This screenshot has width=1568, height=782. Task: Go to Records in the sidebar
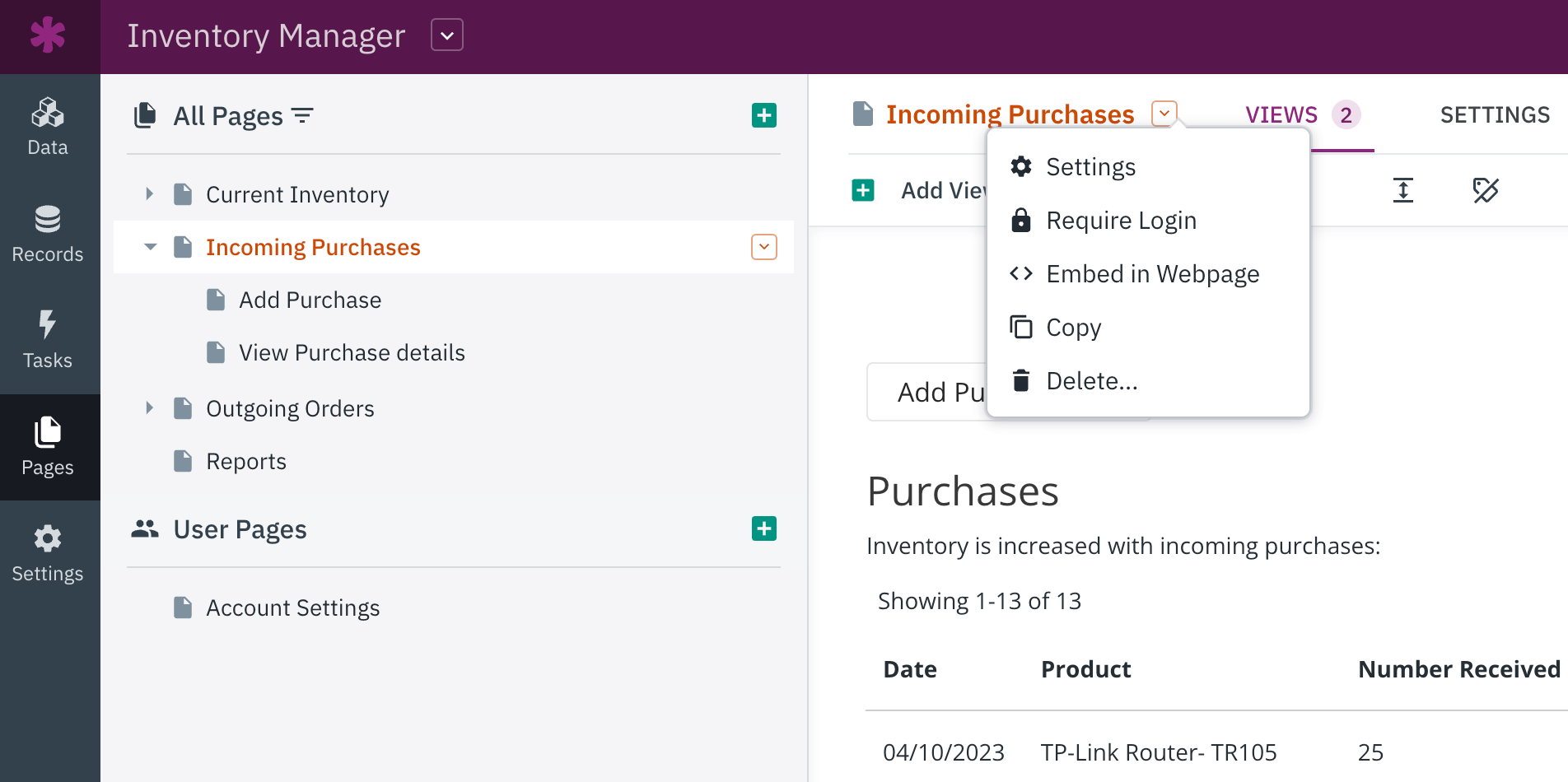click(48, 234)
